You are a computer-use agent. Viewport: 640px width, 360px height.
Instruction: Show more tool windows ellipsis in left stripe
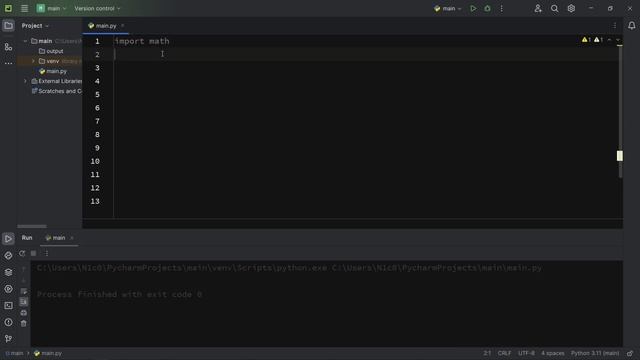click(8, 63)
